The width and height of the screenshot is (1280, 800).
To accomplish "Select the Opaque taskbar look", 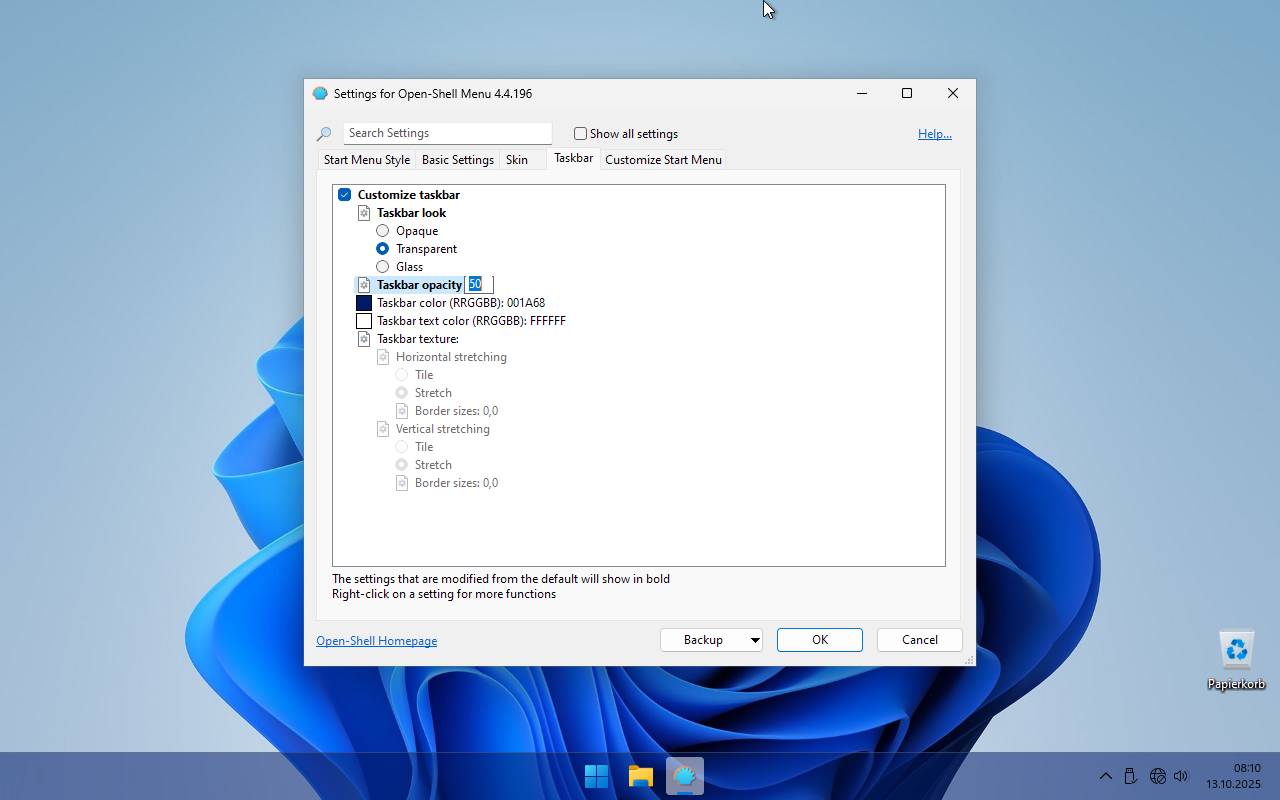I will [x=382, y=231].
